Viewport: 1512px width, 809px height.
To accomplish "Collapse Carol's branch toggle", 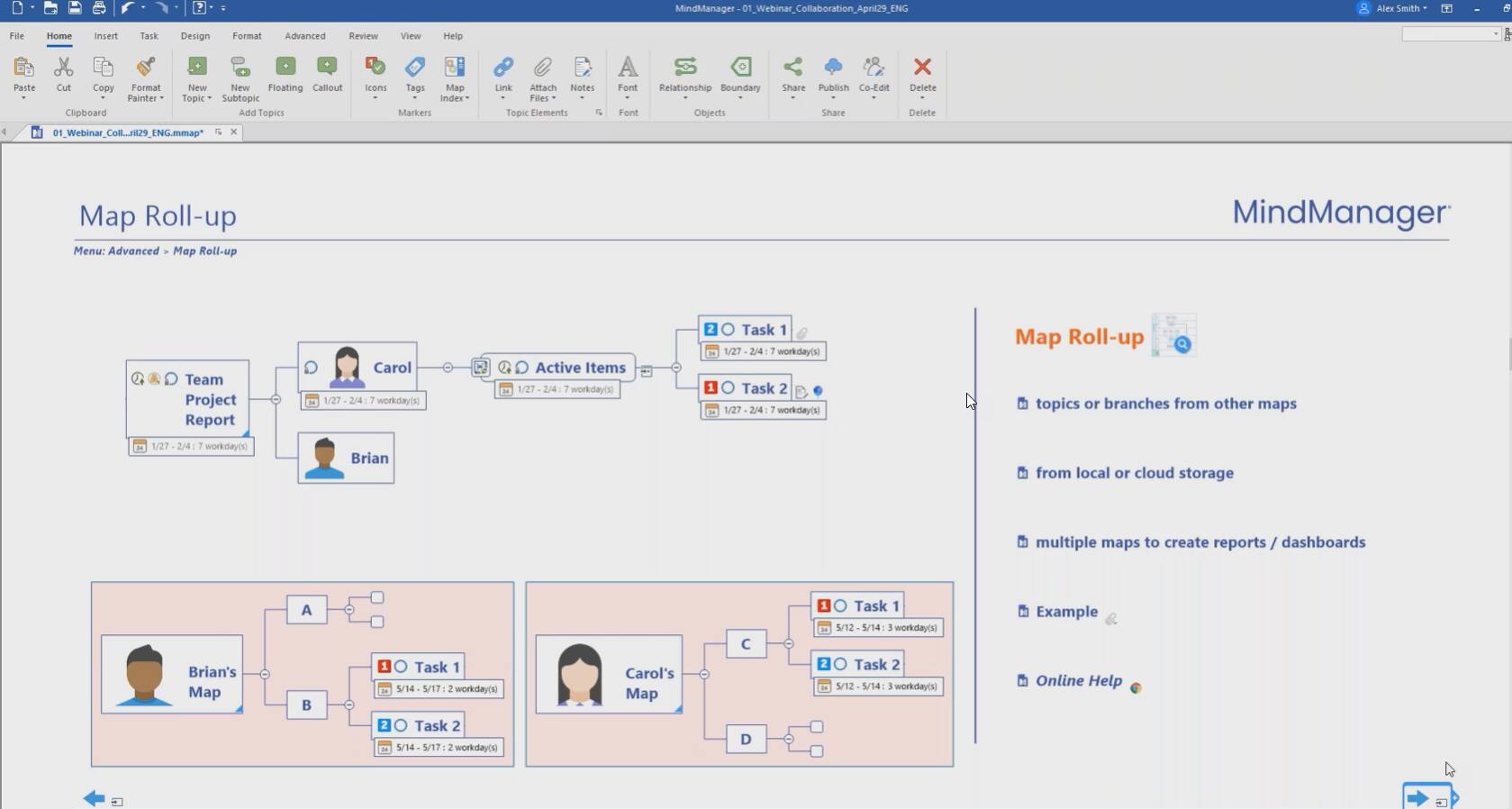I will [x=448, y=368].
